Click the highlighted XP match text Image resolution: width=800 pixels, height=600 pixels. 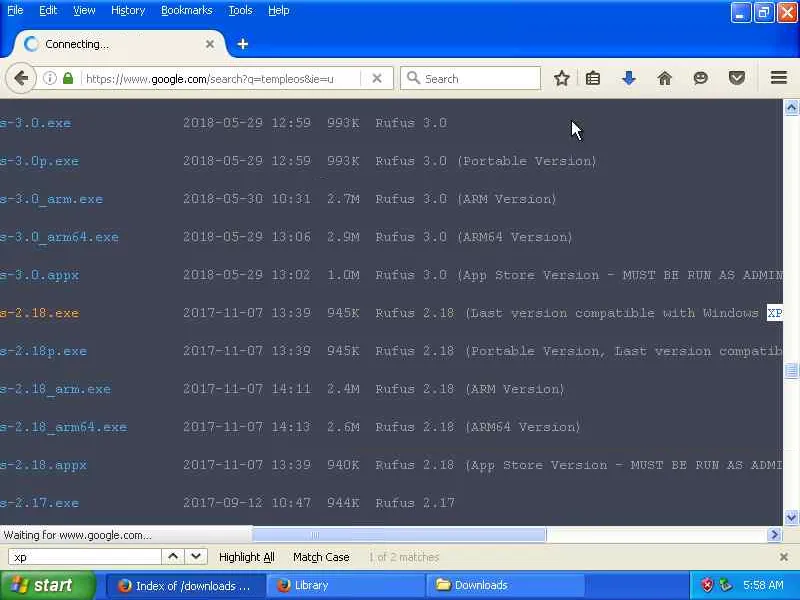pos(774,313)
